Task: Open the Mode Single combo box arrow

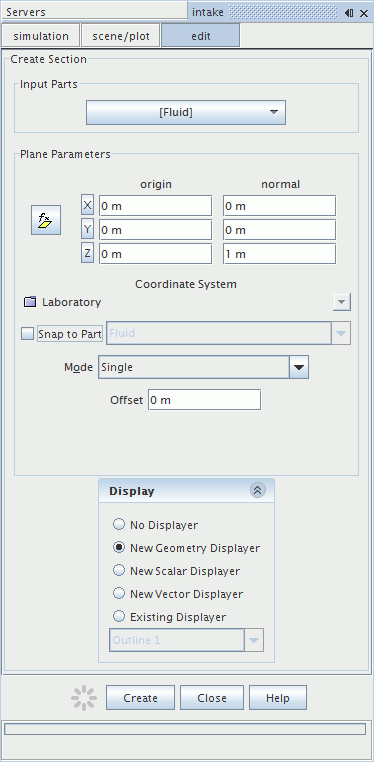Action: tap(299, 367)
